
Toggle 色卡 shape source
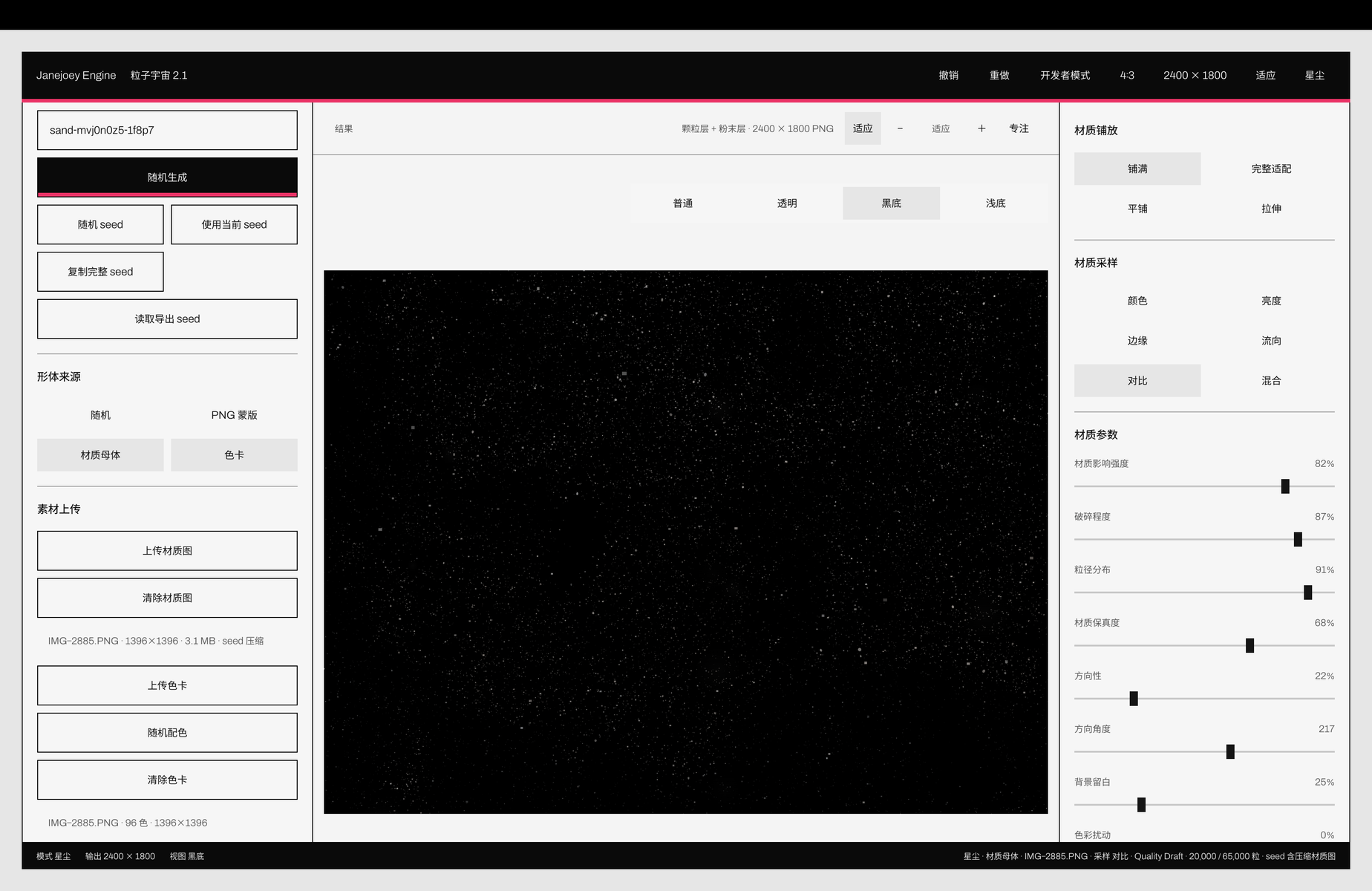[x=234, y=454]
